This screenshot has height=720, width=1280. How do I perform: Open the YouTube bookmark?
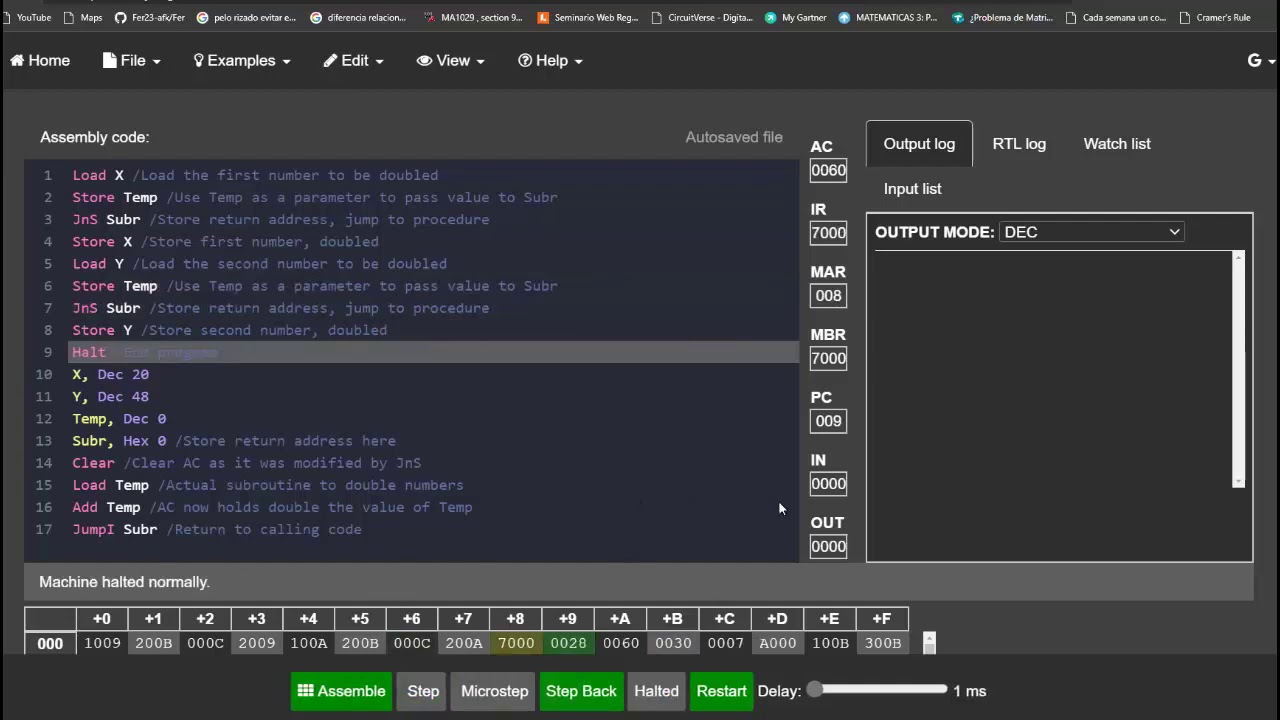pyautogui.click(x=26, y=17)
